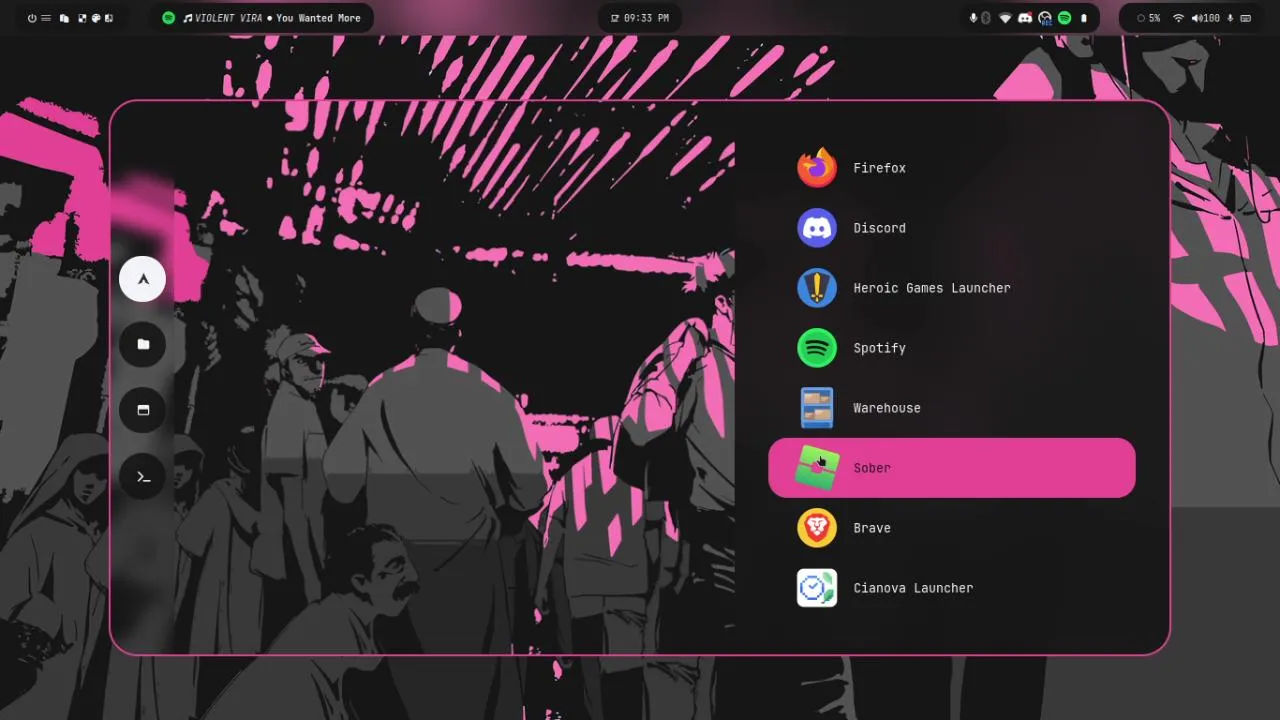Click the Firefox label text

point(880,168)
